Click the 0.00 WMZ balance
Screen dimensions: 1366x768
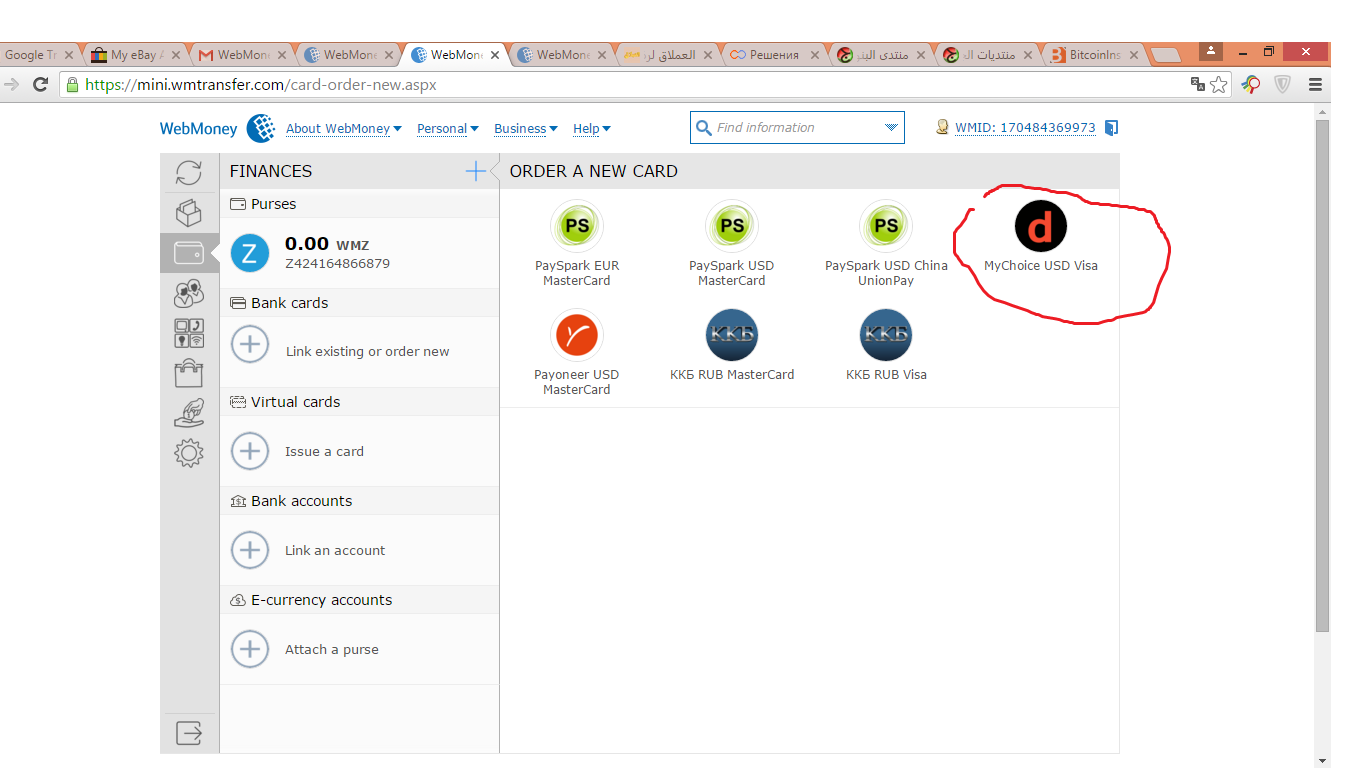pos(326,244)
